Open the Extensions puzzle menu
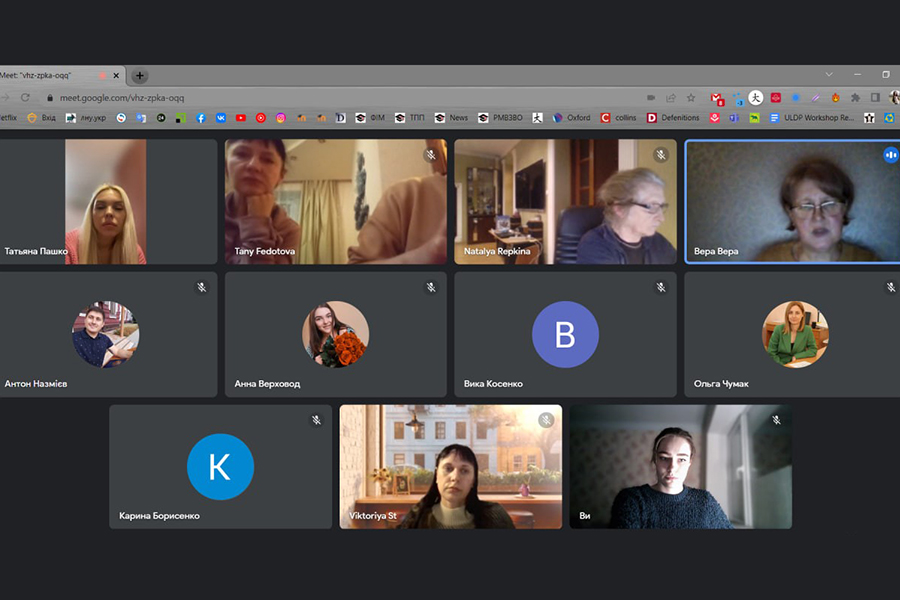The width and height of the screenshot is (900, 600). [x=855, y=98]
